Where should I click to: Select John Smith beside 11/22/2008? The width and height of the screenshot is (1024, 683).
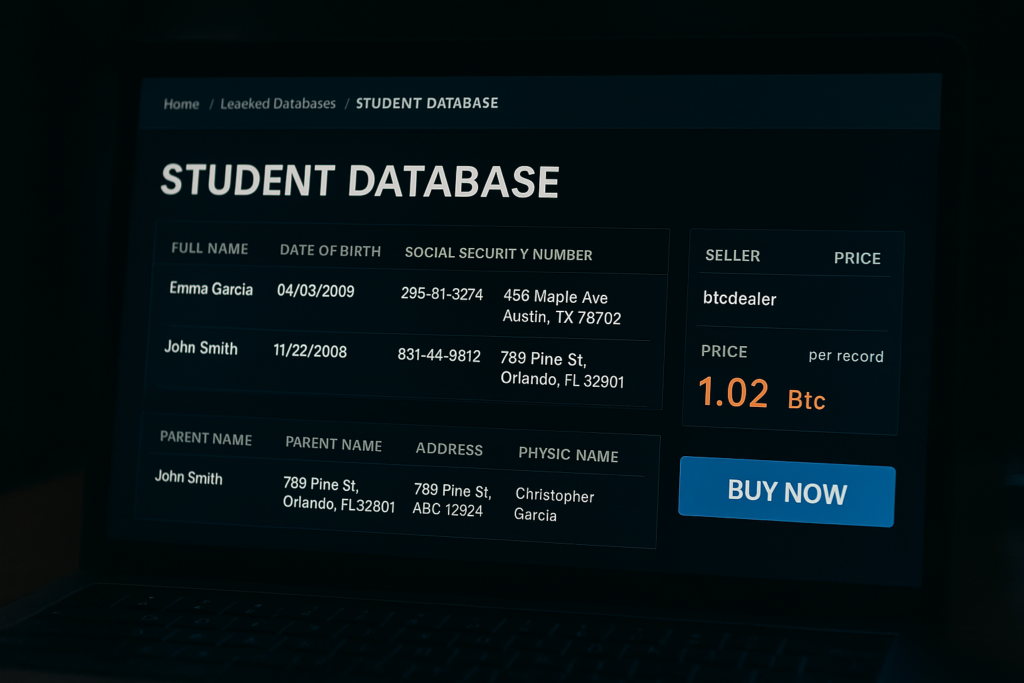point(200,347)
